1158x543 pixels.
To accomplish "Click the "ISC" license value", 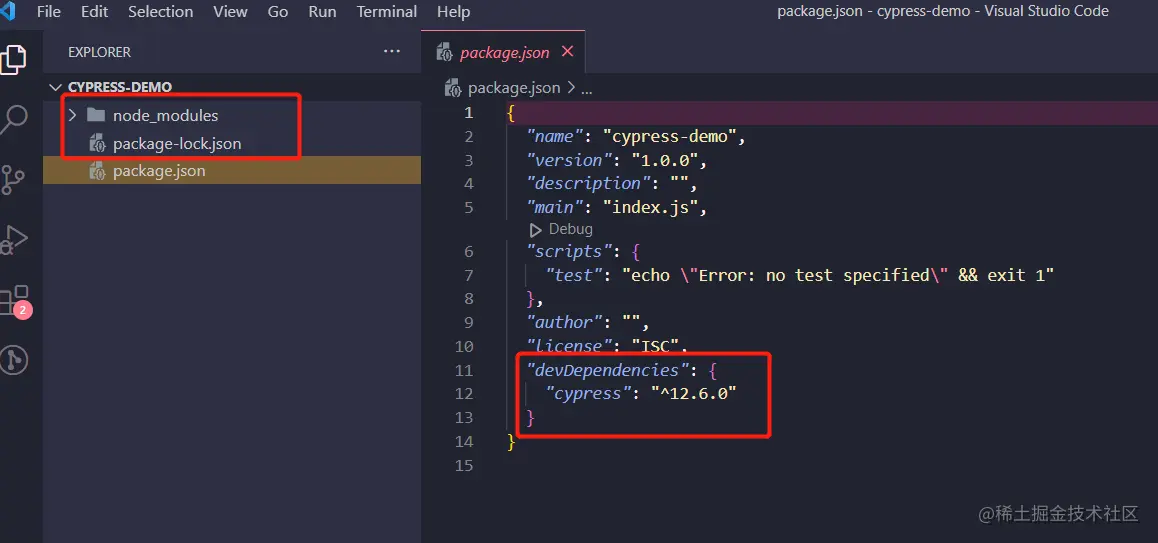I will click(657, 346).
